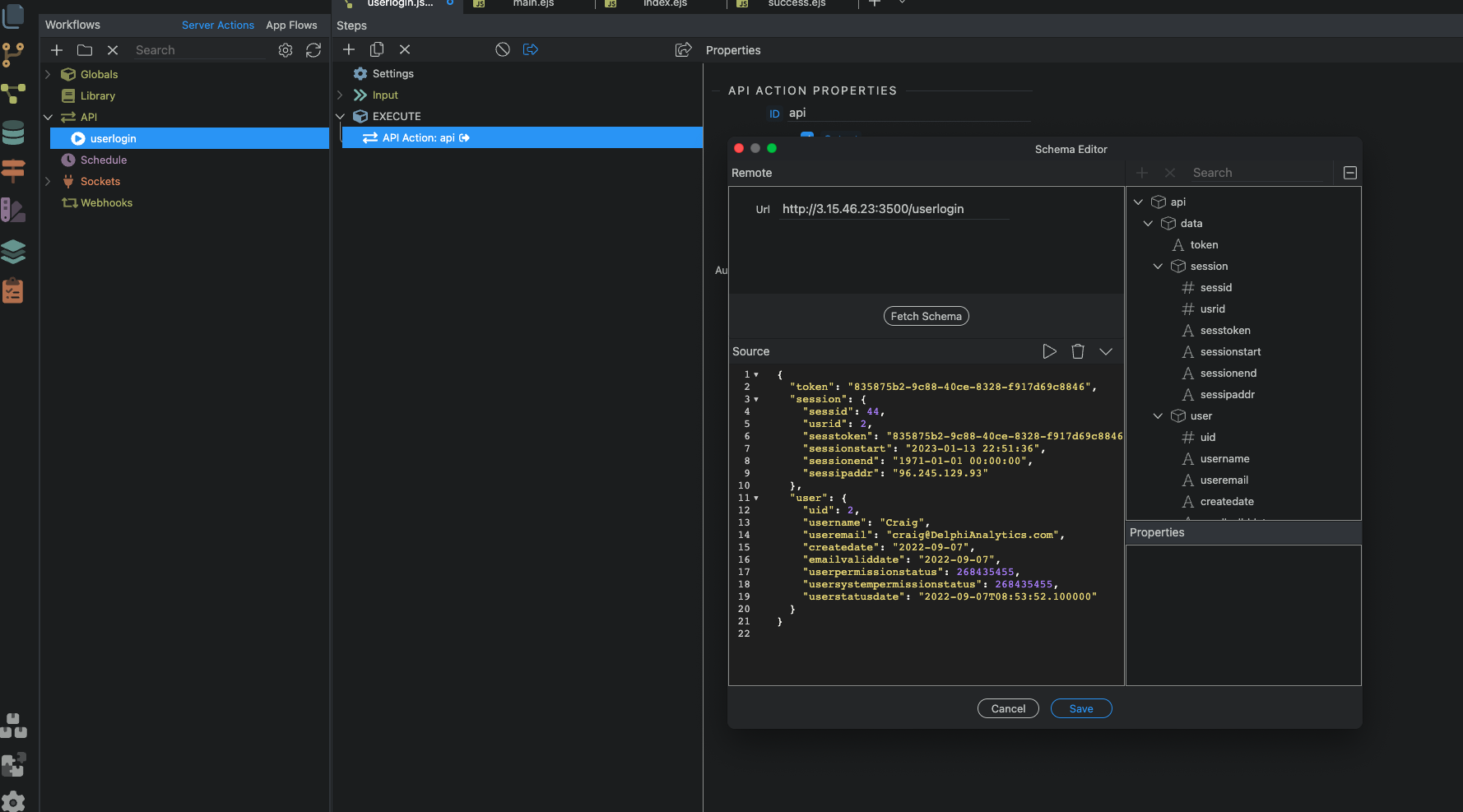Click the Url input field
This screenshot has height=812, width=1463.
point(894,209)
